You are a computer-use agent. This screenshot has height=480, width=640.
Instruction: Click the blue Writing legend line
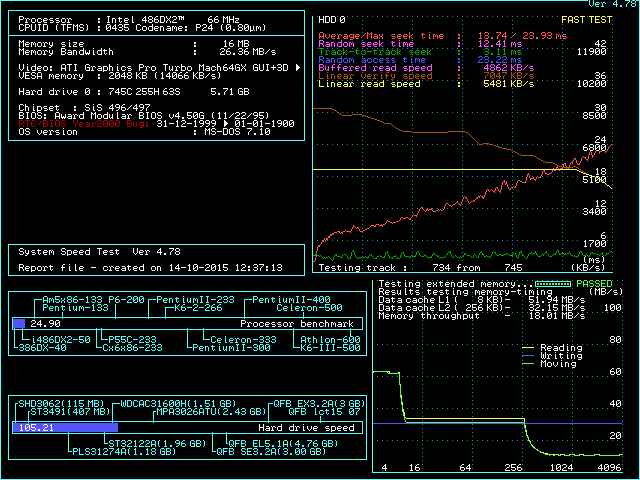pos(528,356)
